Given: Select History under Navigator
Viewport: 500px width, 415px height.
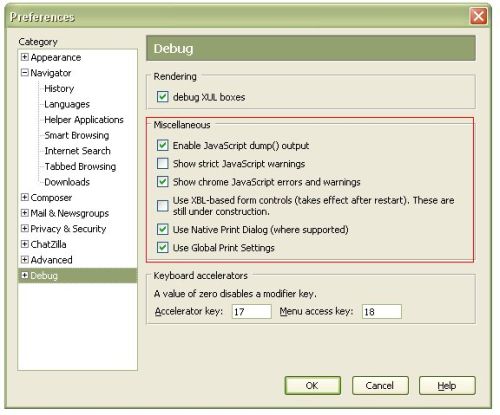Looking at the screenshot, I should pos(59,89).
